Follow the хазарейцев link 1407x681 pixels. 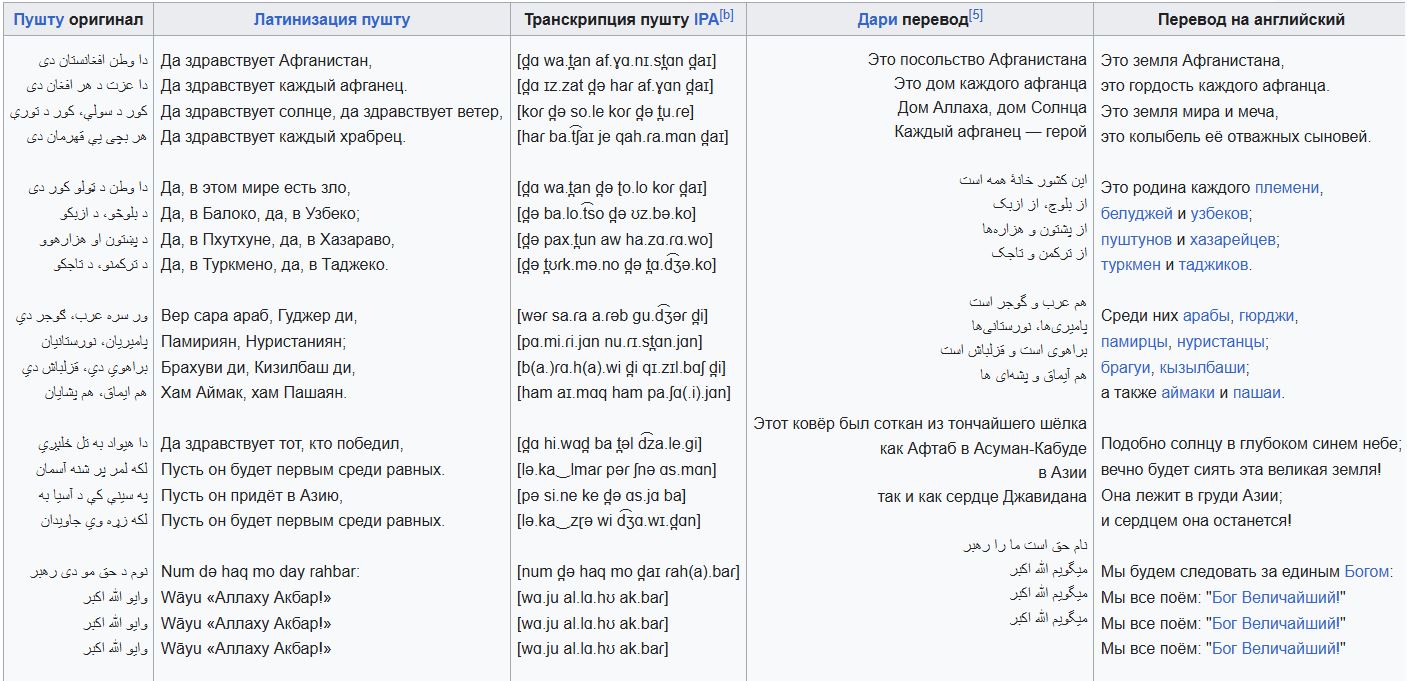pyautogui.click(x=1233, y=239)
